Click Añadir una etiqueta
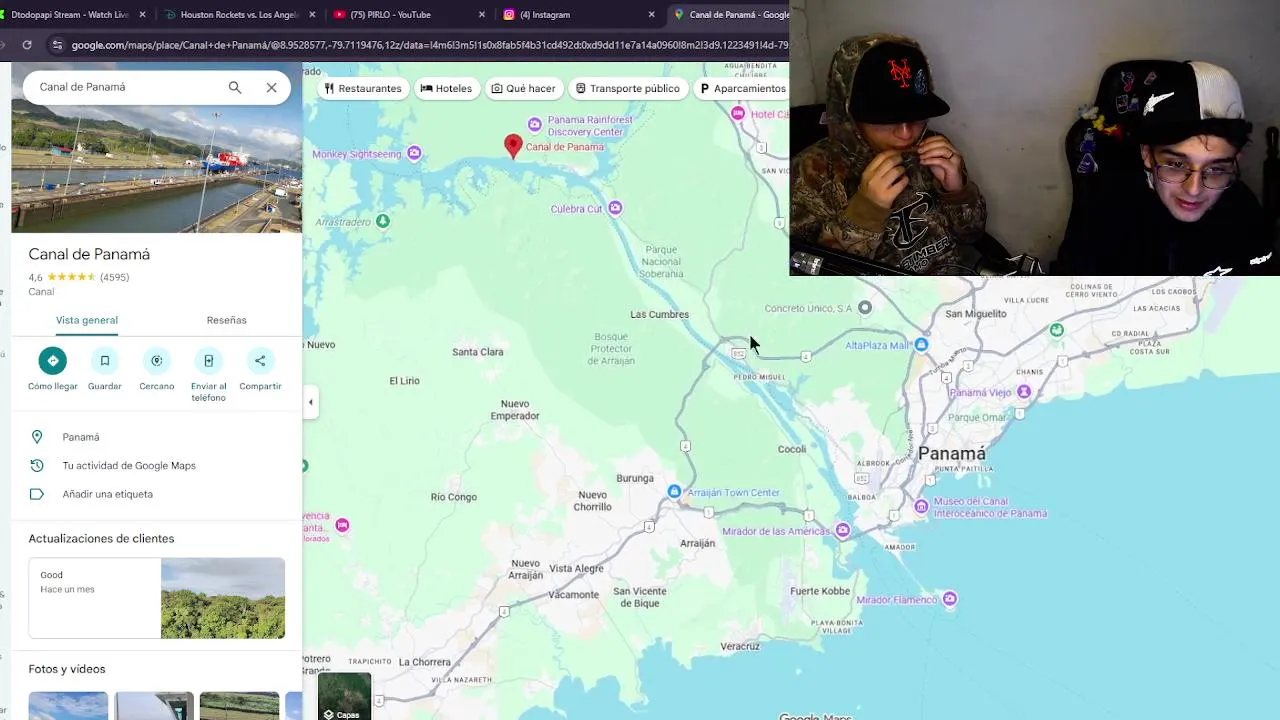This screenshot has height=720, width=1280. 108,494
